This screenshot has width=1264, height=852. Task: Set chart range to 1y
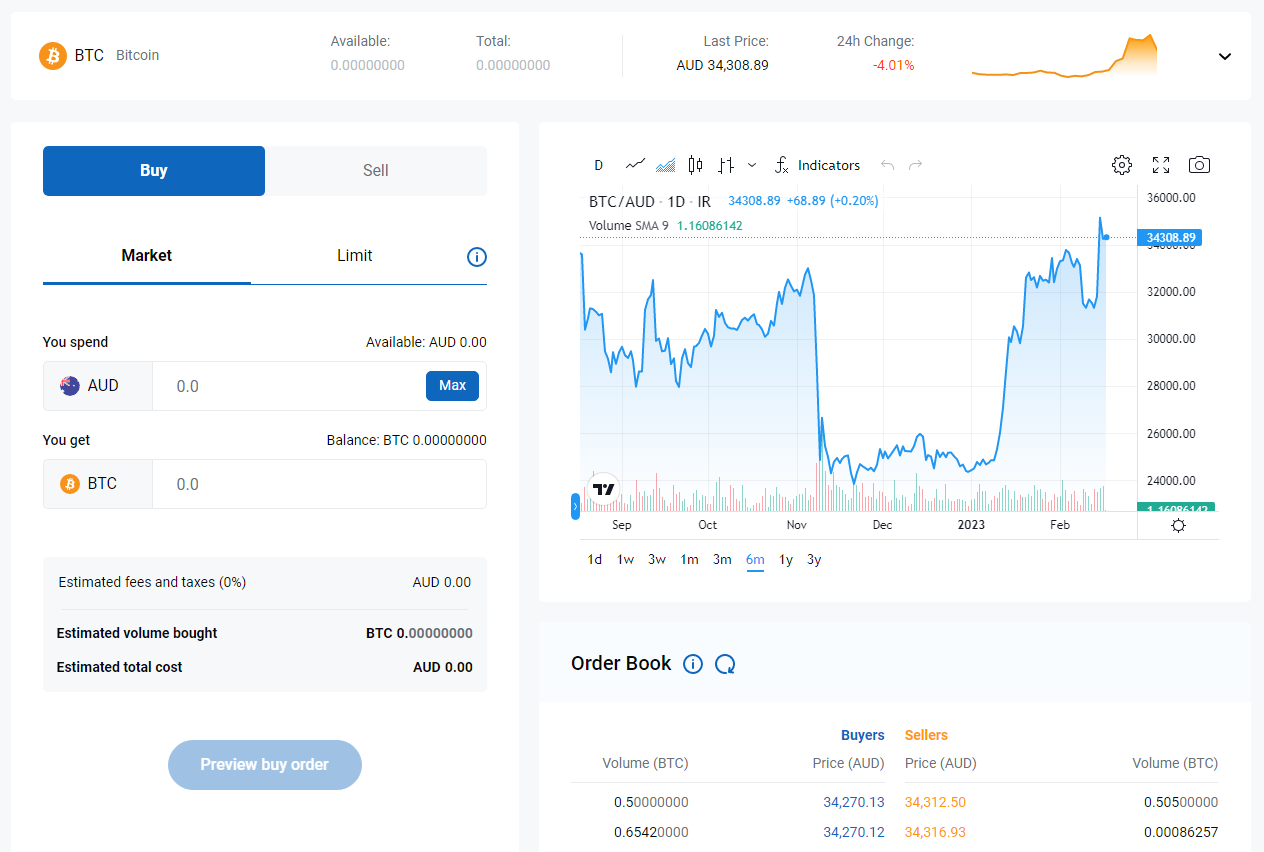[786, 560]
